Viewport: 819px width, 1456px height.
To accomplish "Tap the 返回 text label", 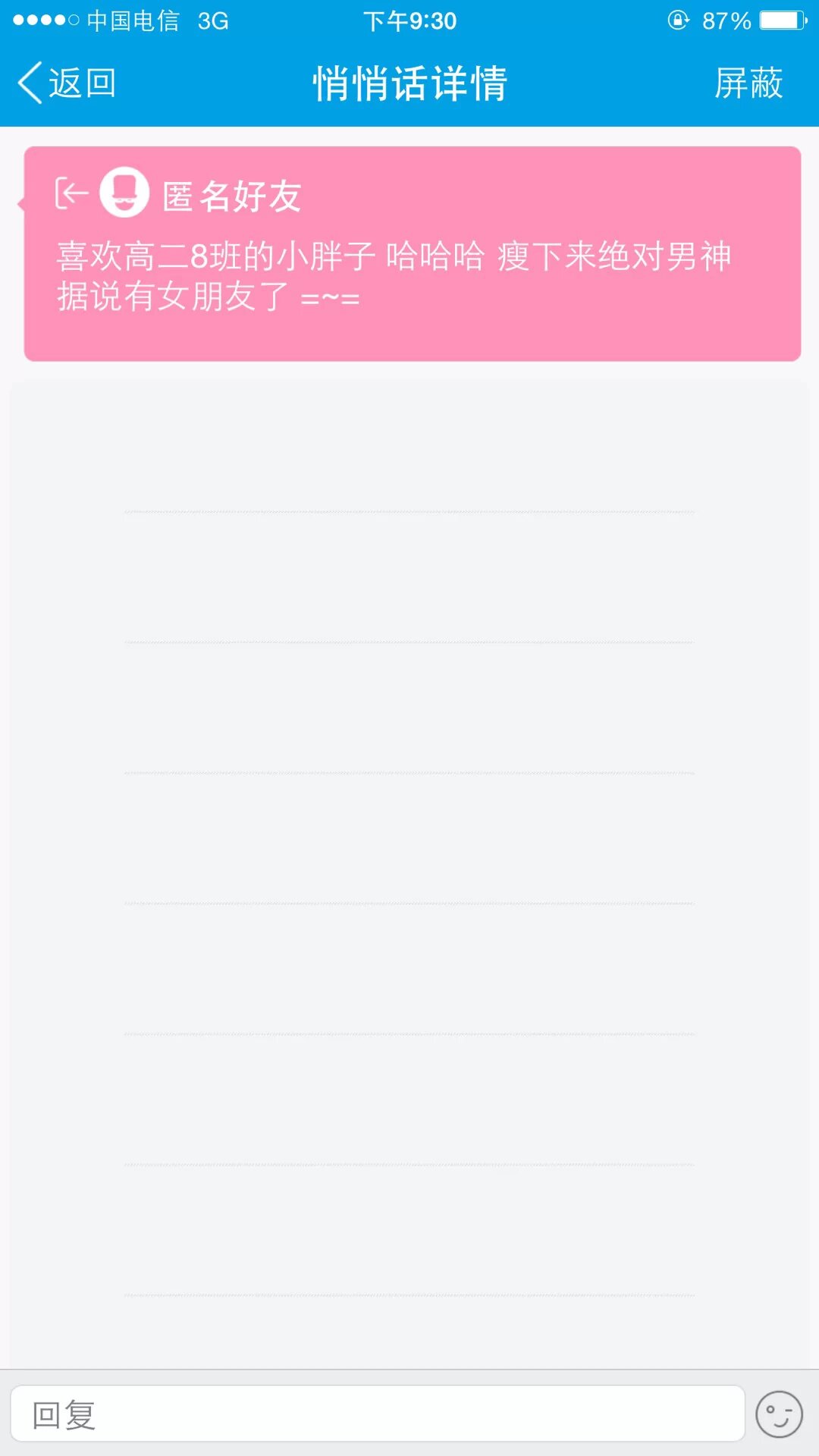I will click(83, 83).
